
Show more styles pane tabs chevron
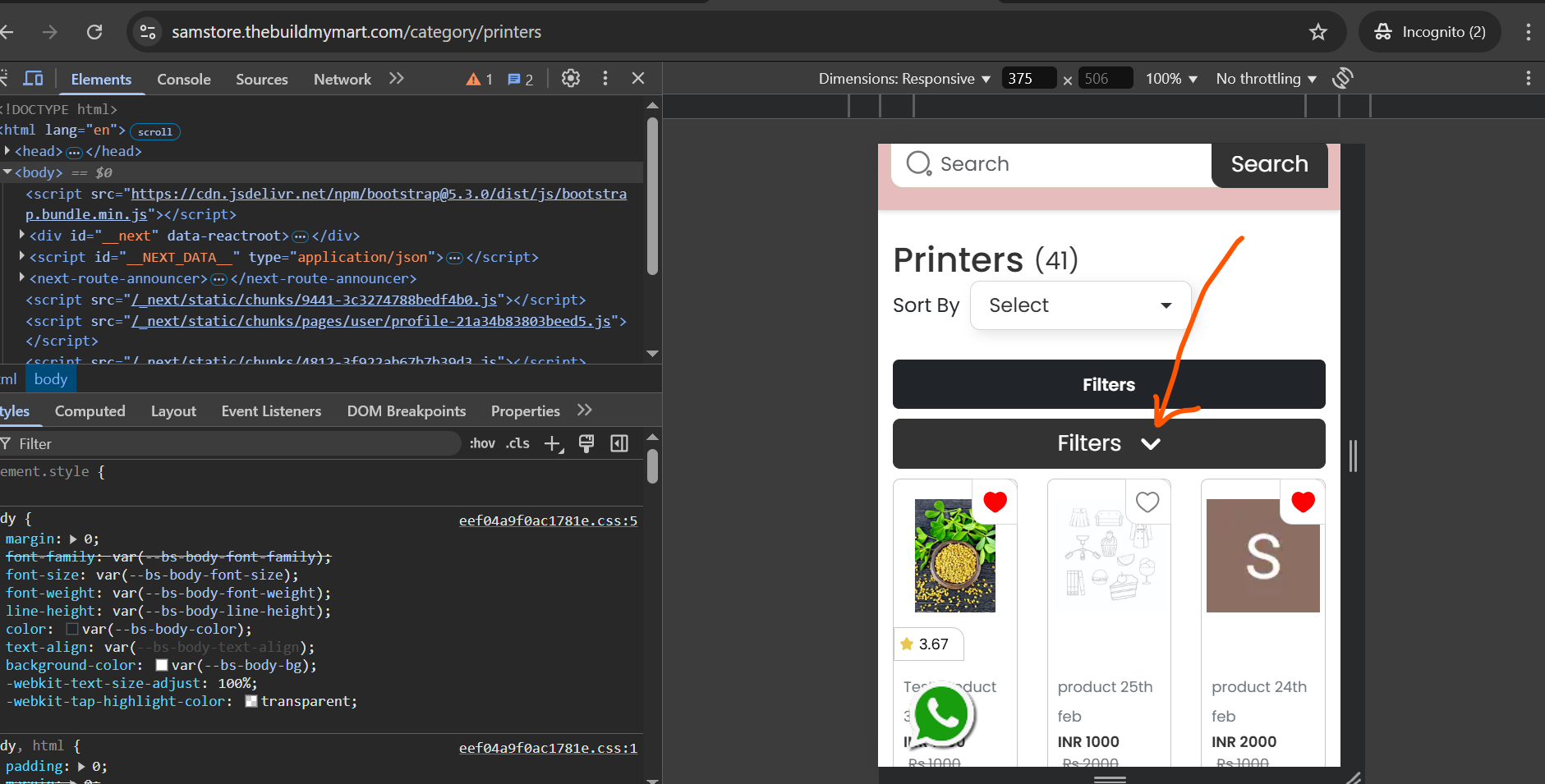[x=585, y=410]
